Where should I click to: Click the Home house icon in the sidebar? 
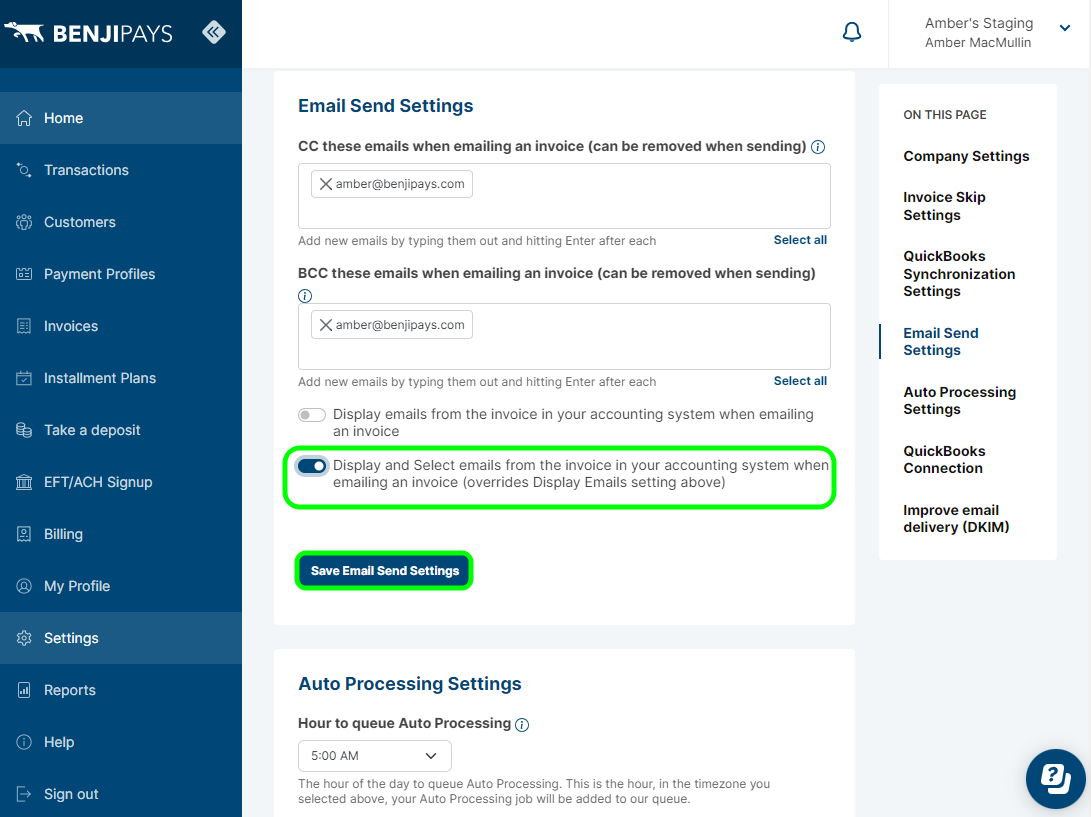24,118
